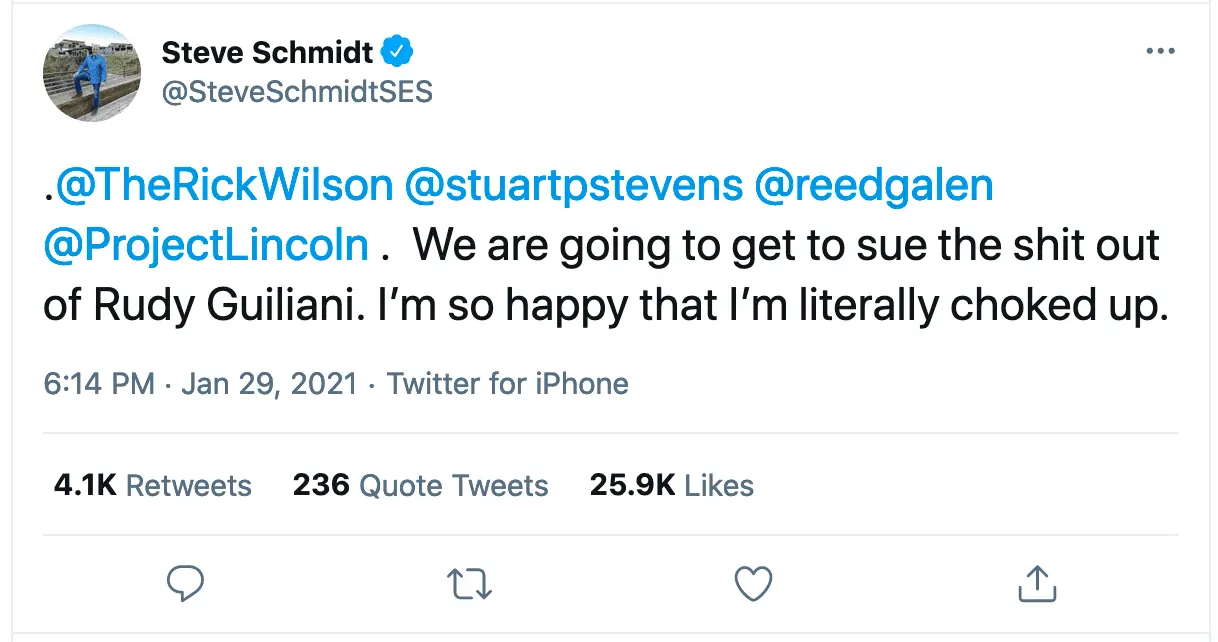1218x642 pixels.
Task: Open the Twitter for iPhone source link
Action: pyautogui.click(x=508, y=384)
